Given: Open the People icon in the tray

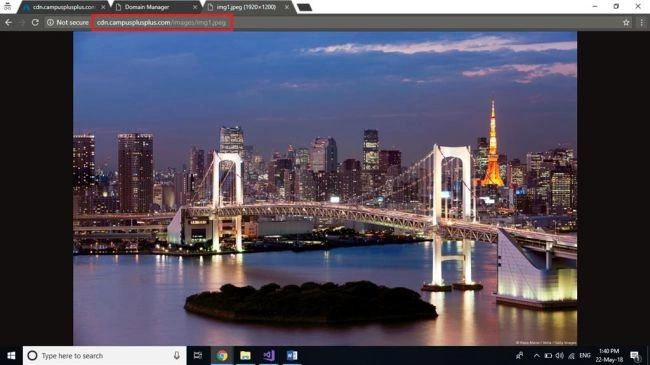Looking at the screenshot, I should [x=519, y=355].
